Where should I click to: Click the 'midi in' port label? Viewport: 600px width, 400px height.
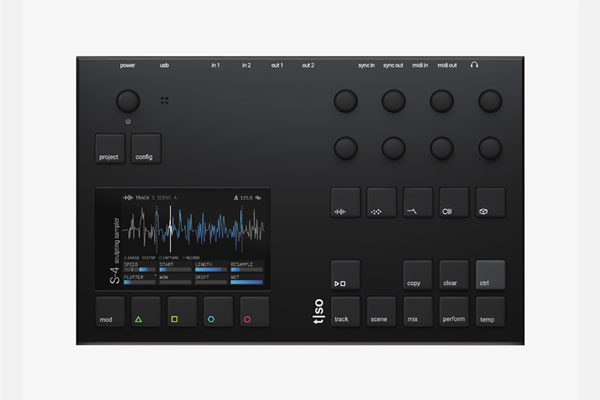click(420, 65)
